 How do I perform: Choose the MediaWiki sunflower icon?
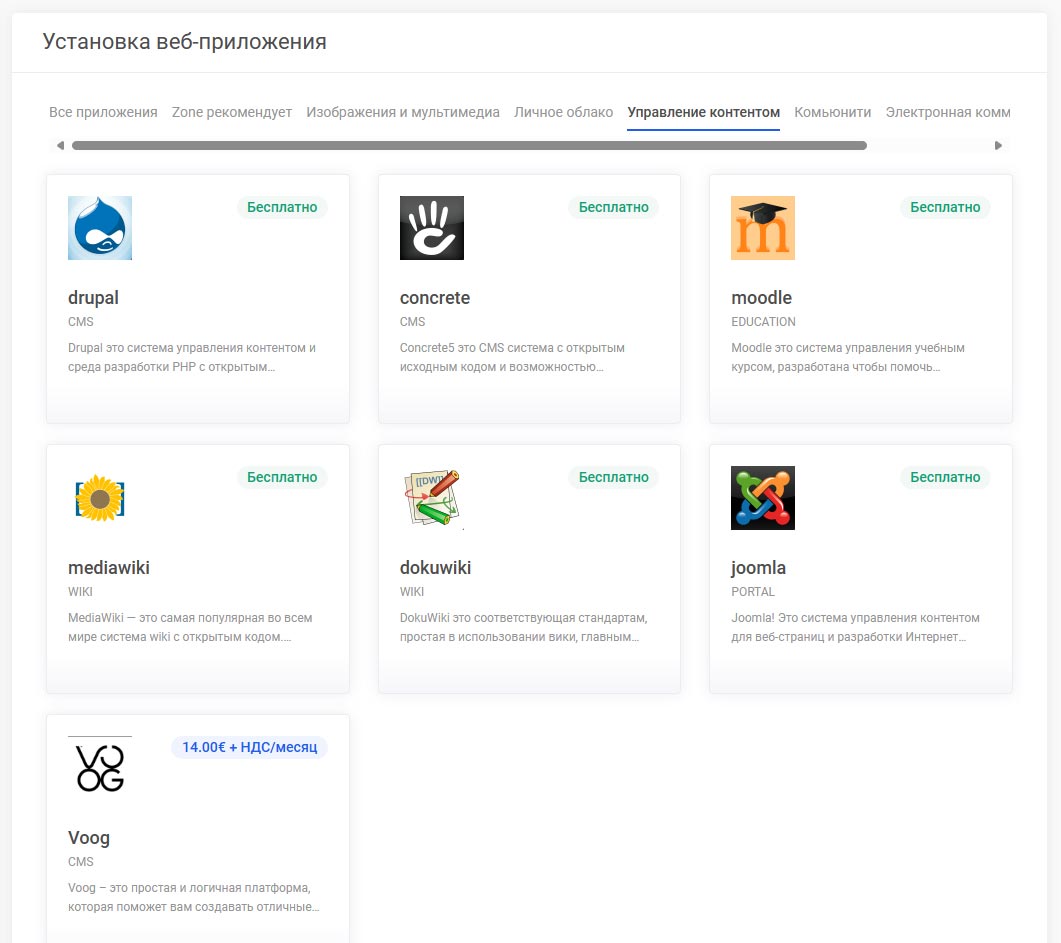[x=100, y=498]
